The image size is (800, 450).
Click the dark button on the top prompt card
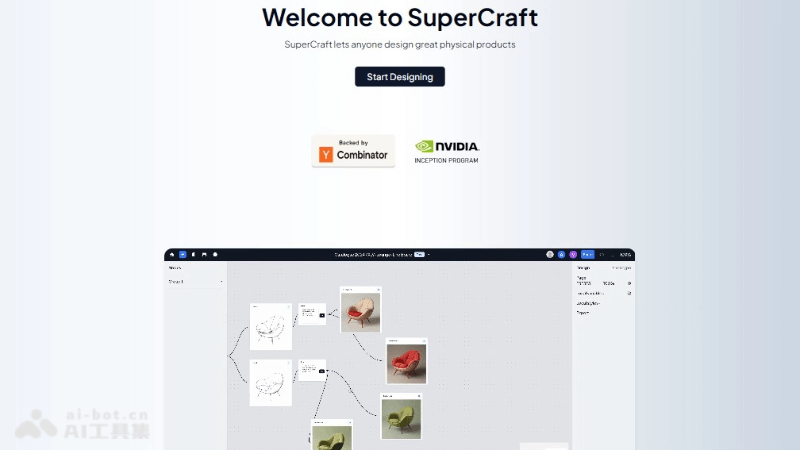(321, 315)
